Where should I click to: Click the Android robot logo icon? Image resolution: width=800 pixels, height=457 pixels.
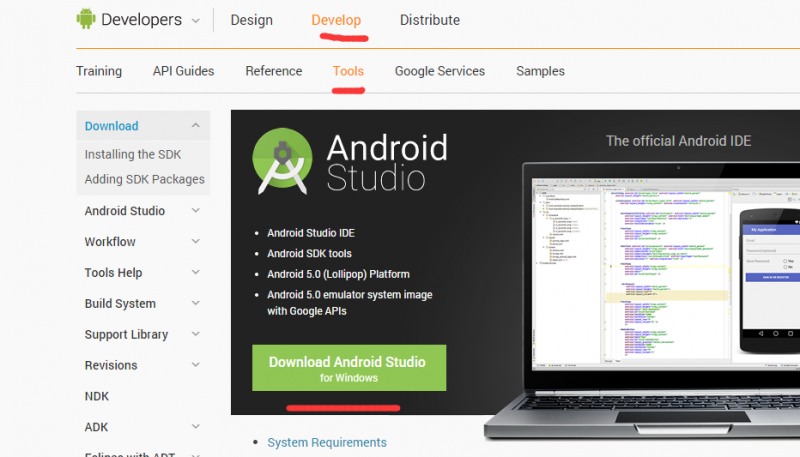pos(87,19)
